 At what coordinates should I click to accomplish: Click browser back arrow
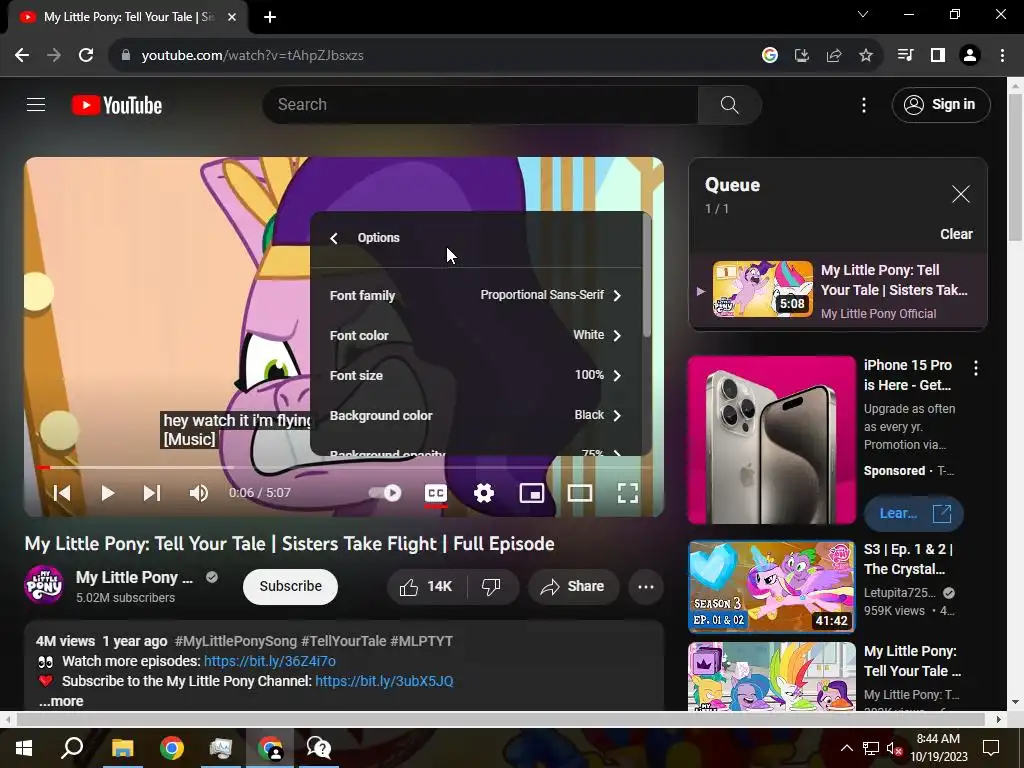pos(22,56)
